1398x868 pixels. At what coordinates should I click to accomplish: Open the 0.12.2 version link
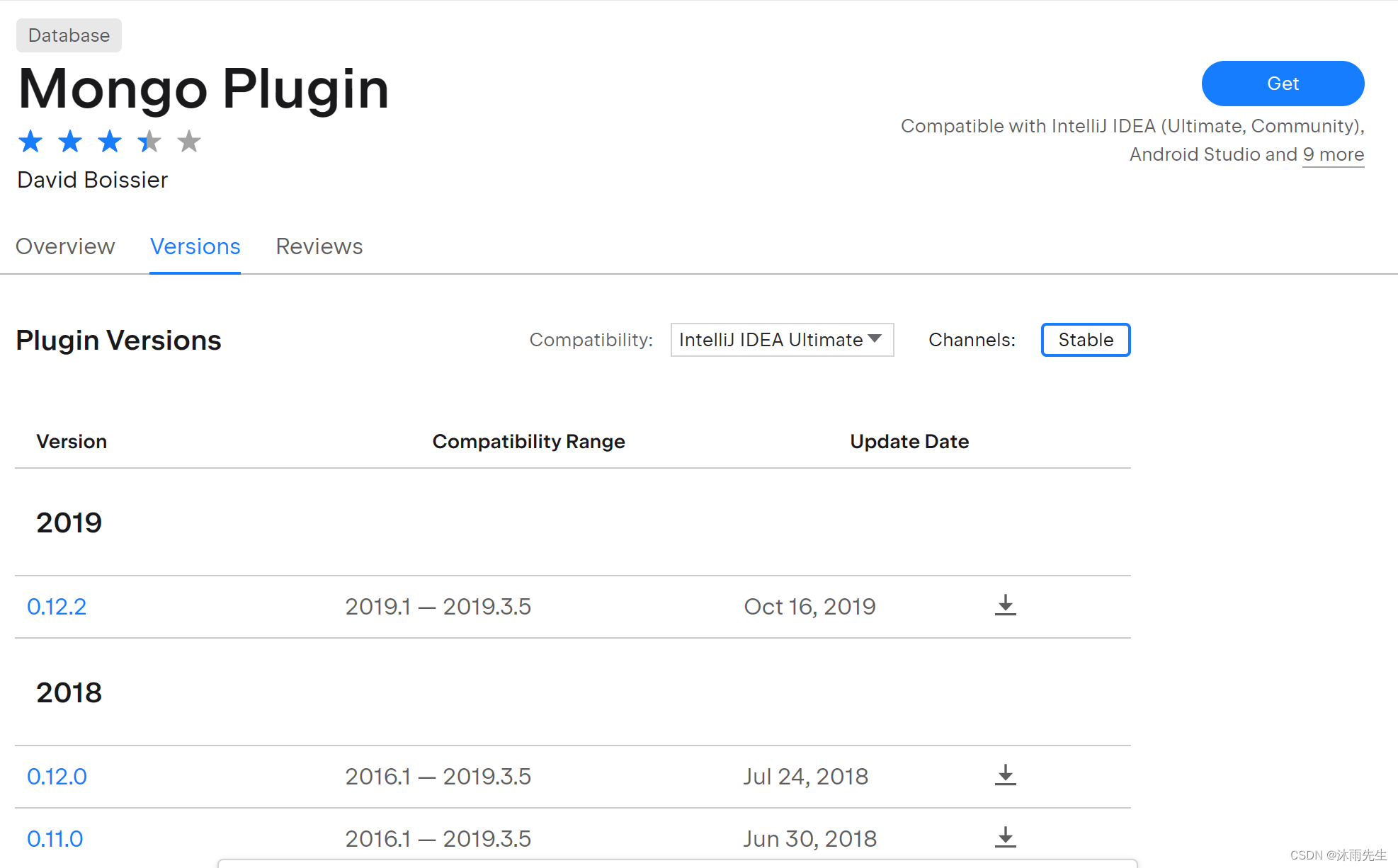[57, 607]
